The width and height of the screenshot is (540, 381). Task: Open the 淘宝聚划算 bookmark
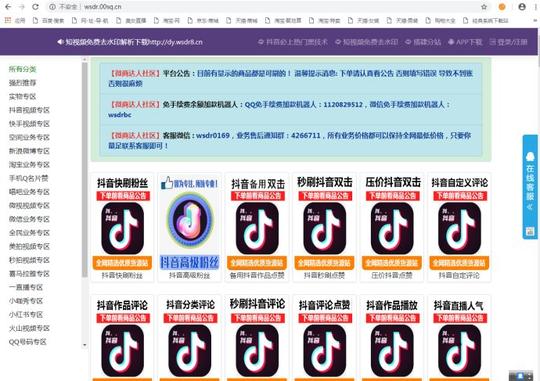[283, 21]
